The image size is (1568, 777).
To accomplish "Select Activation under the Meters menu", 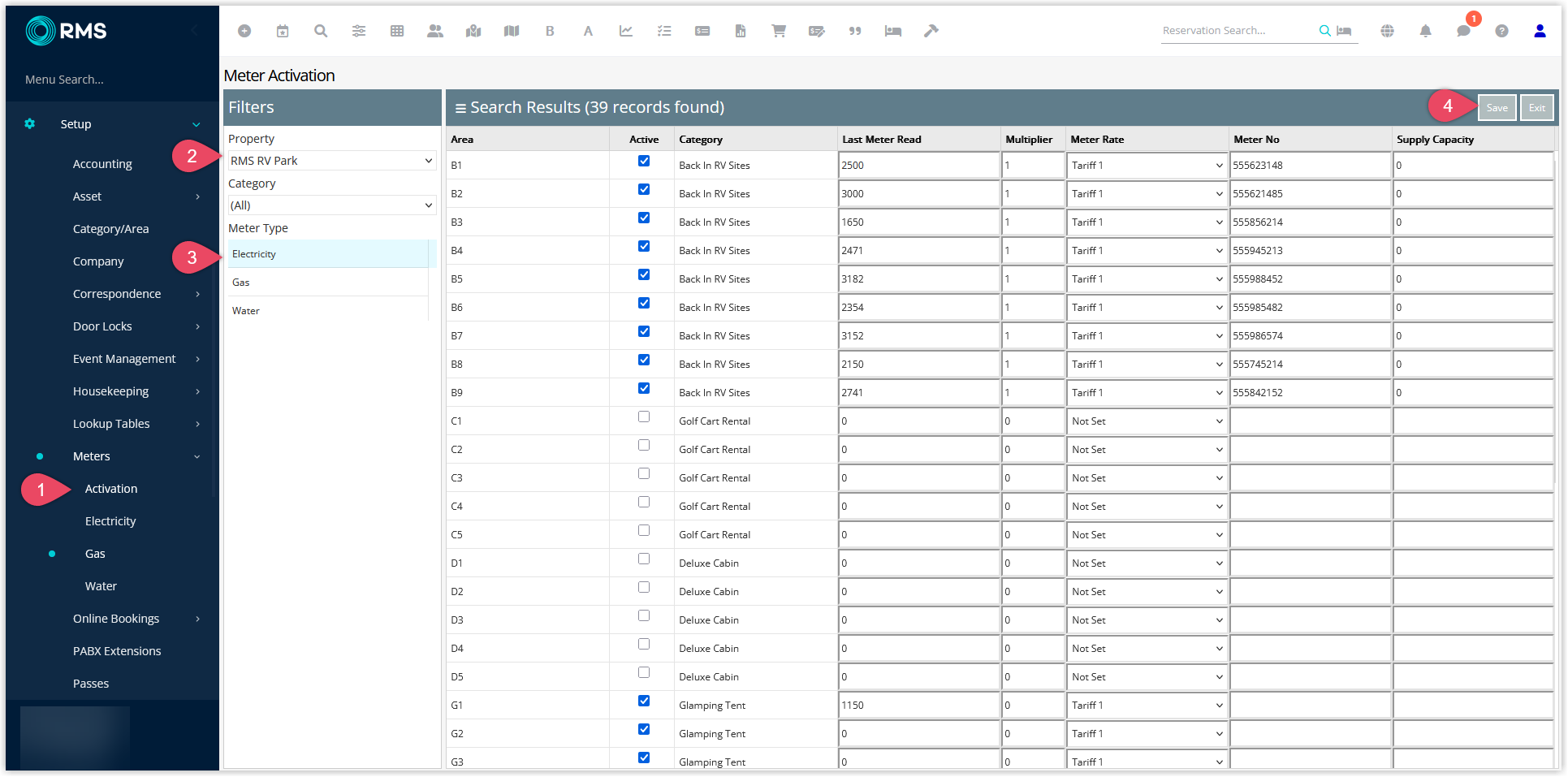I will pos(111,489).
